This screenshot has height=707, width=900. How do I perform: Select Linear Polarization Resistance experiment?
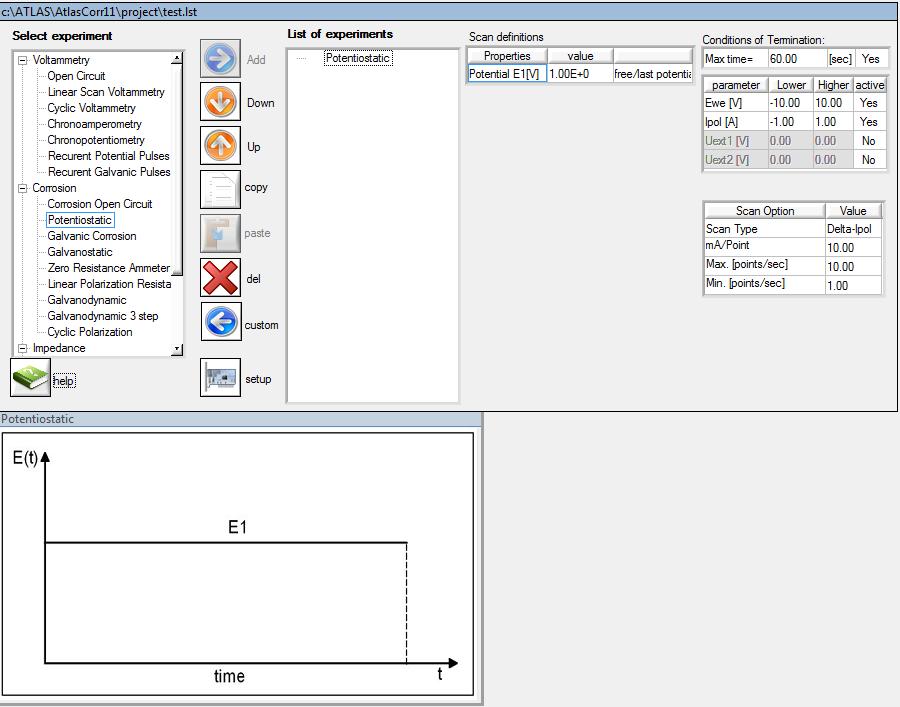(x=109, y=285)
